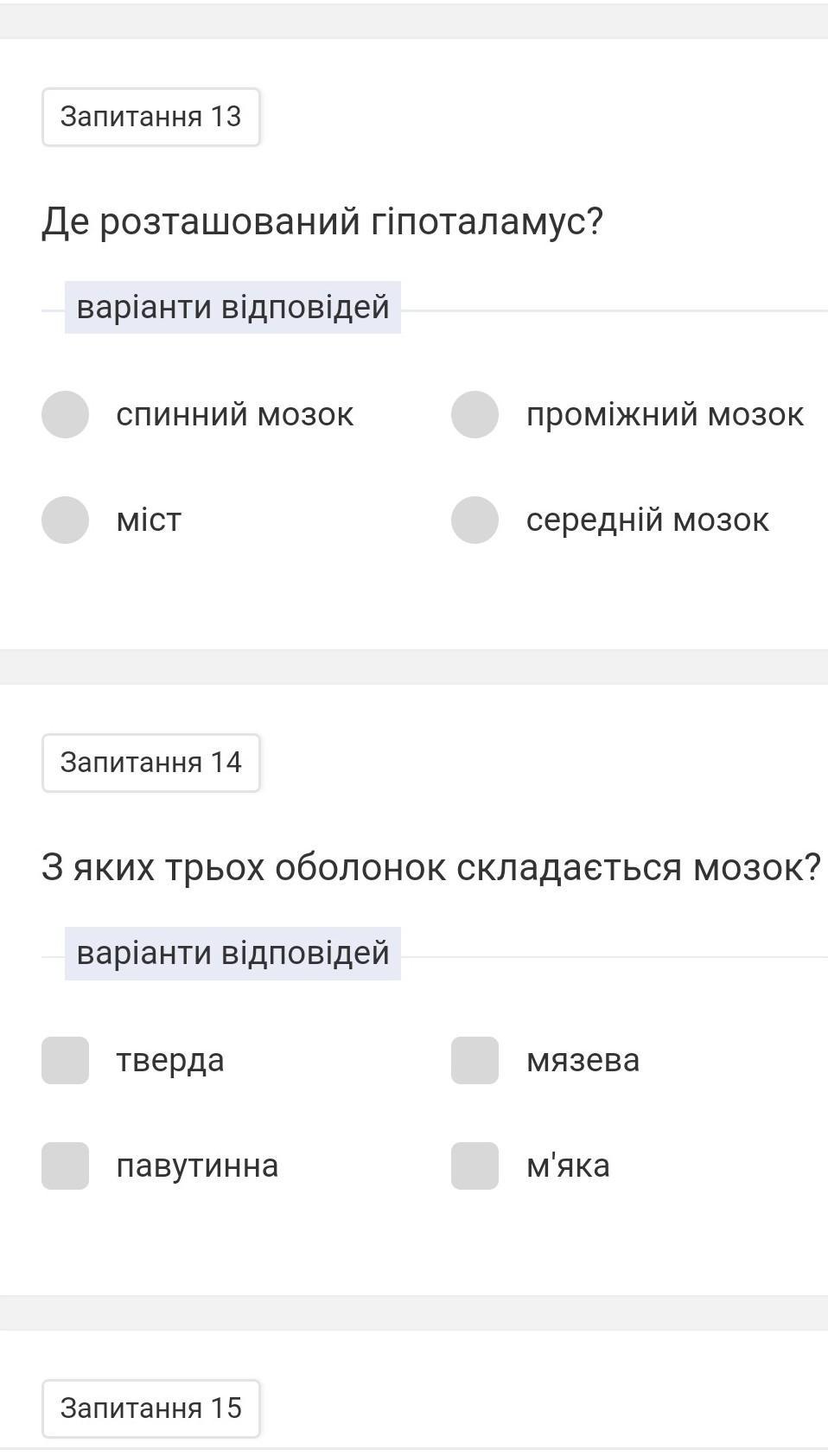
Task: Click 'варіанти відповідей' heading under question 14
Action: (232, 953)
